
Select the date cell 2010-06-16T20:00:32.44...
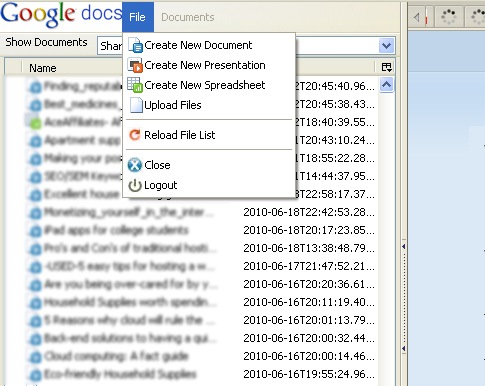[309, 338]
